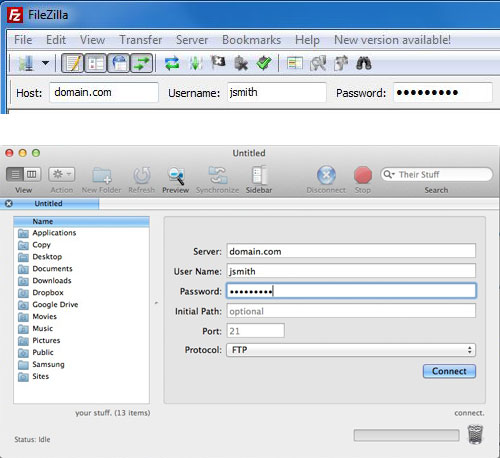The width and height of the screenshot is (500, 458).
Task: Toggle synchronized browsing icon in FileZilla
Action: (x=341, y=63)
